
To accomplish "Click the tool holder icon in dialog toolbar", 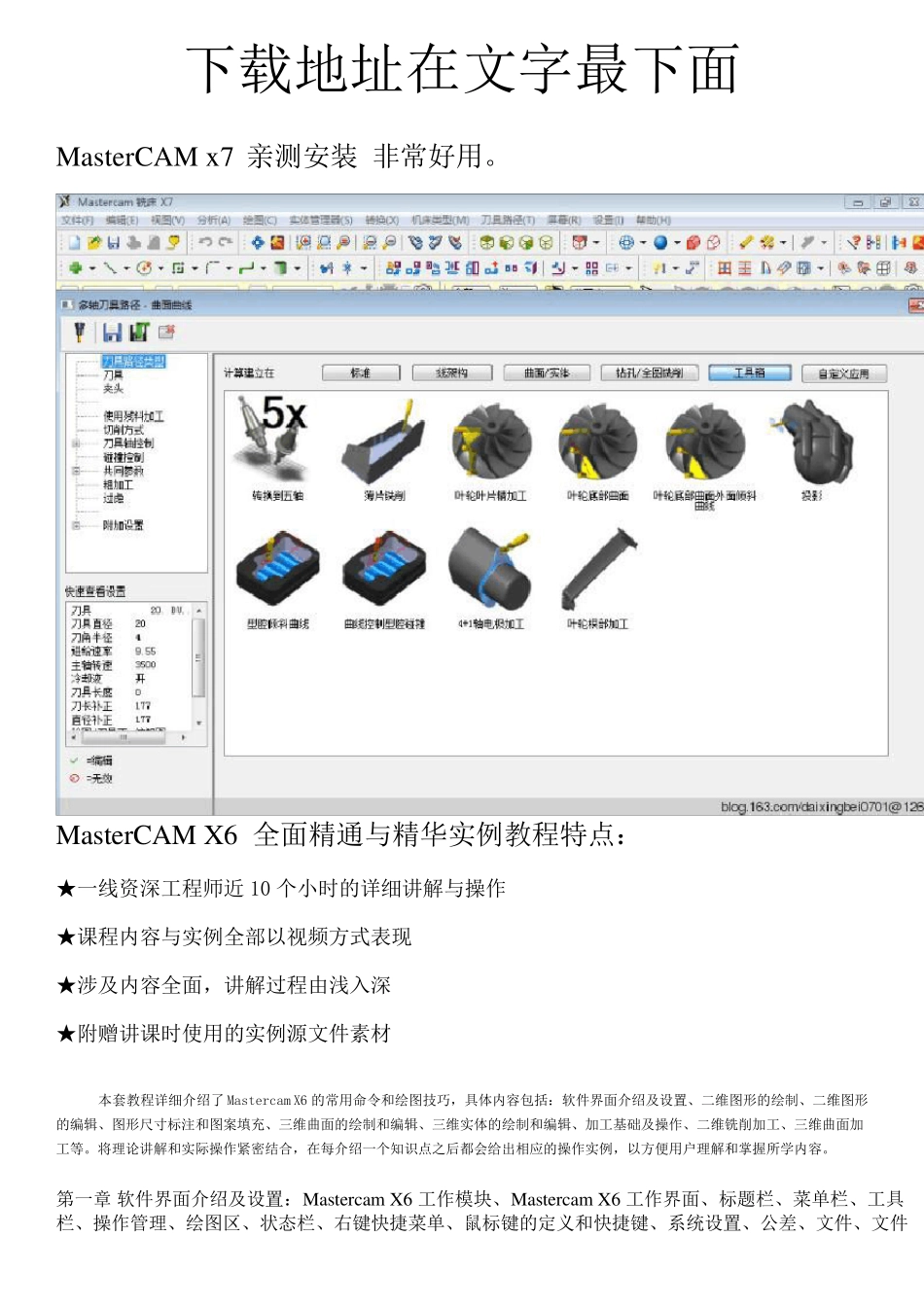I will pyautogui.click(x=81, y=333).
